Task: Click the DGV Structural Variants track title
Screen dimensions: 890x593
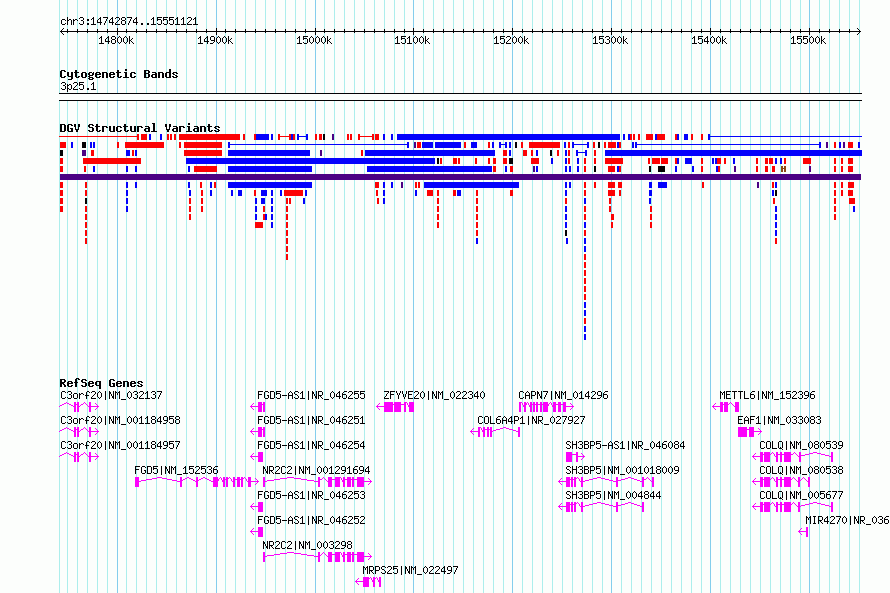Action: pos(140,128)
